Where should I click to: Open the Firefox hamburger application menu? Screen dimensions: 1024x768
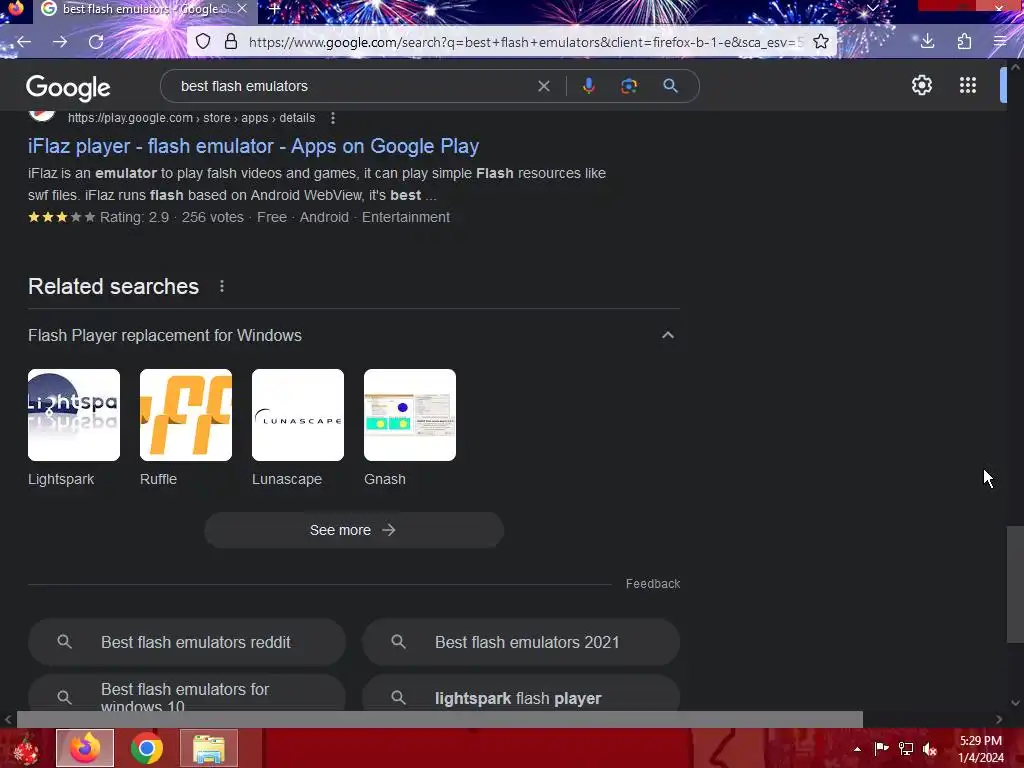click(x=1000, y=42)
